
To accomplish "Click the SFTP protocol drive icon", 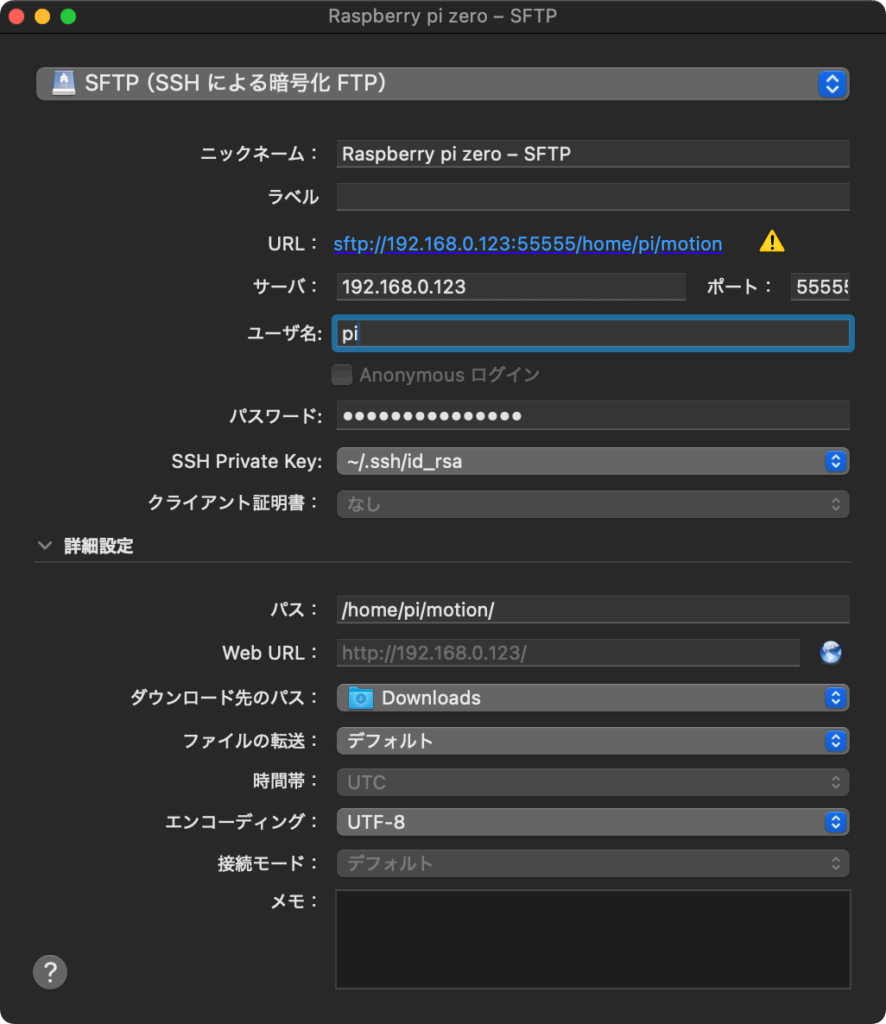I will (x=63, y=84).
